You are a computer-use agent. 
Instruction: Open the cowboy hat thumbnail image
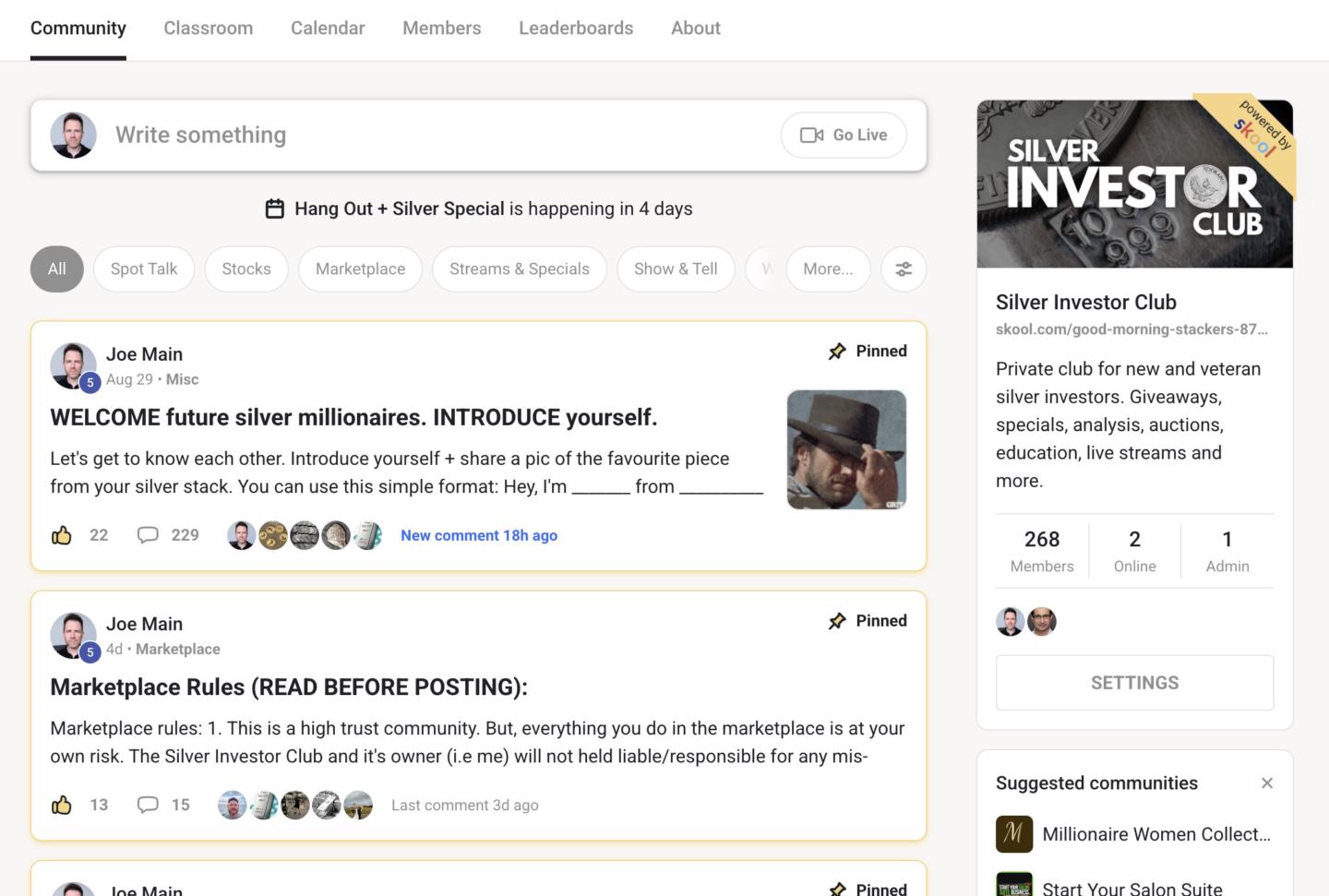(846, 449)
